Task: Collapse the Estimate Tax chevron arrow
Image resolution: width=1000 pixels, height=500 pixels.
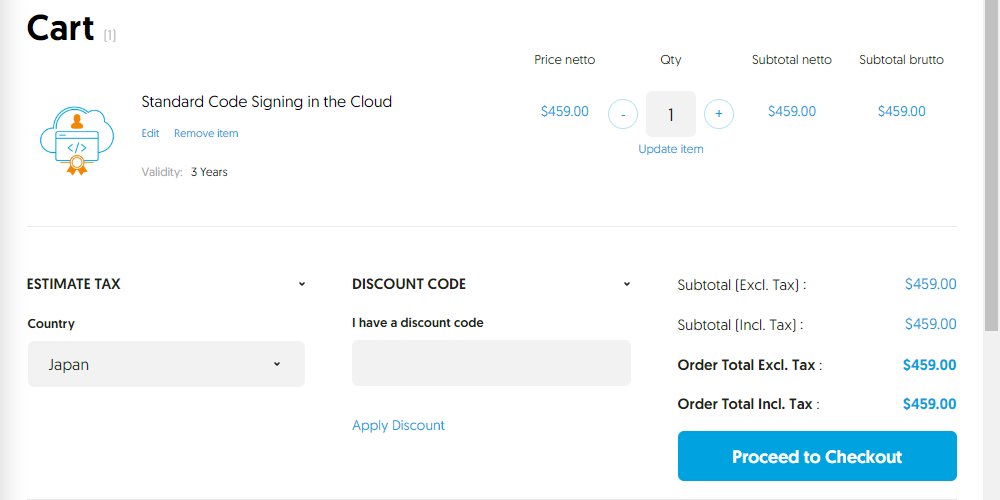Action: (x=302, y=284)
